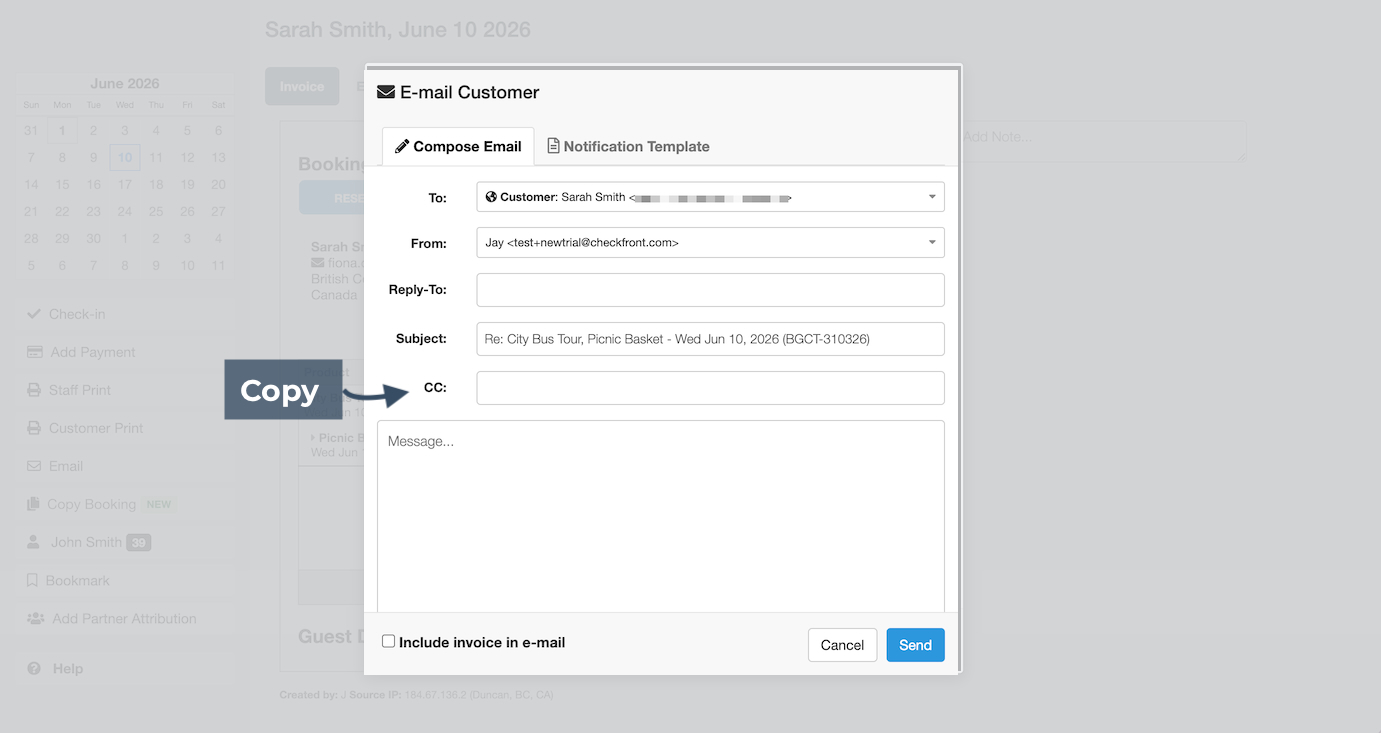Click the envelope icon in dialog title

(x=385, y=92)
